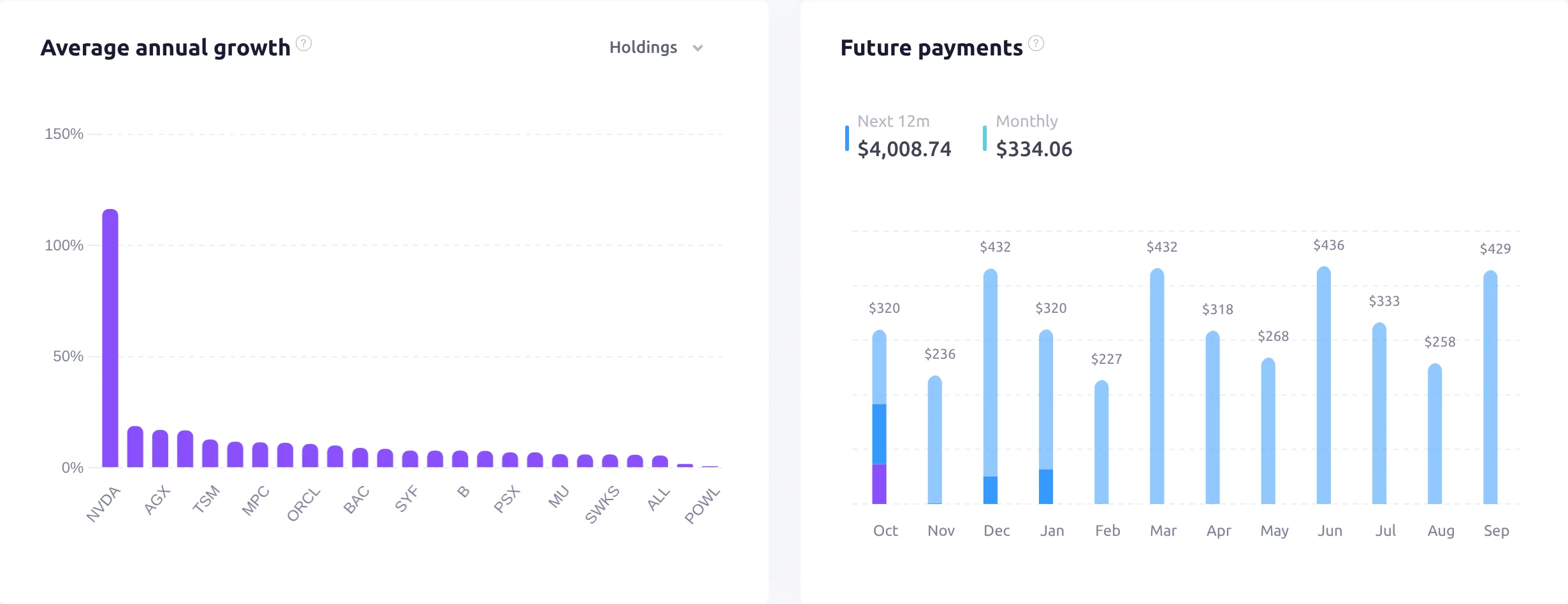This screenshot has width=1568, height=604.
Task: Click the ALL axis label
Action: 658,499
